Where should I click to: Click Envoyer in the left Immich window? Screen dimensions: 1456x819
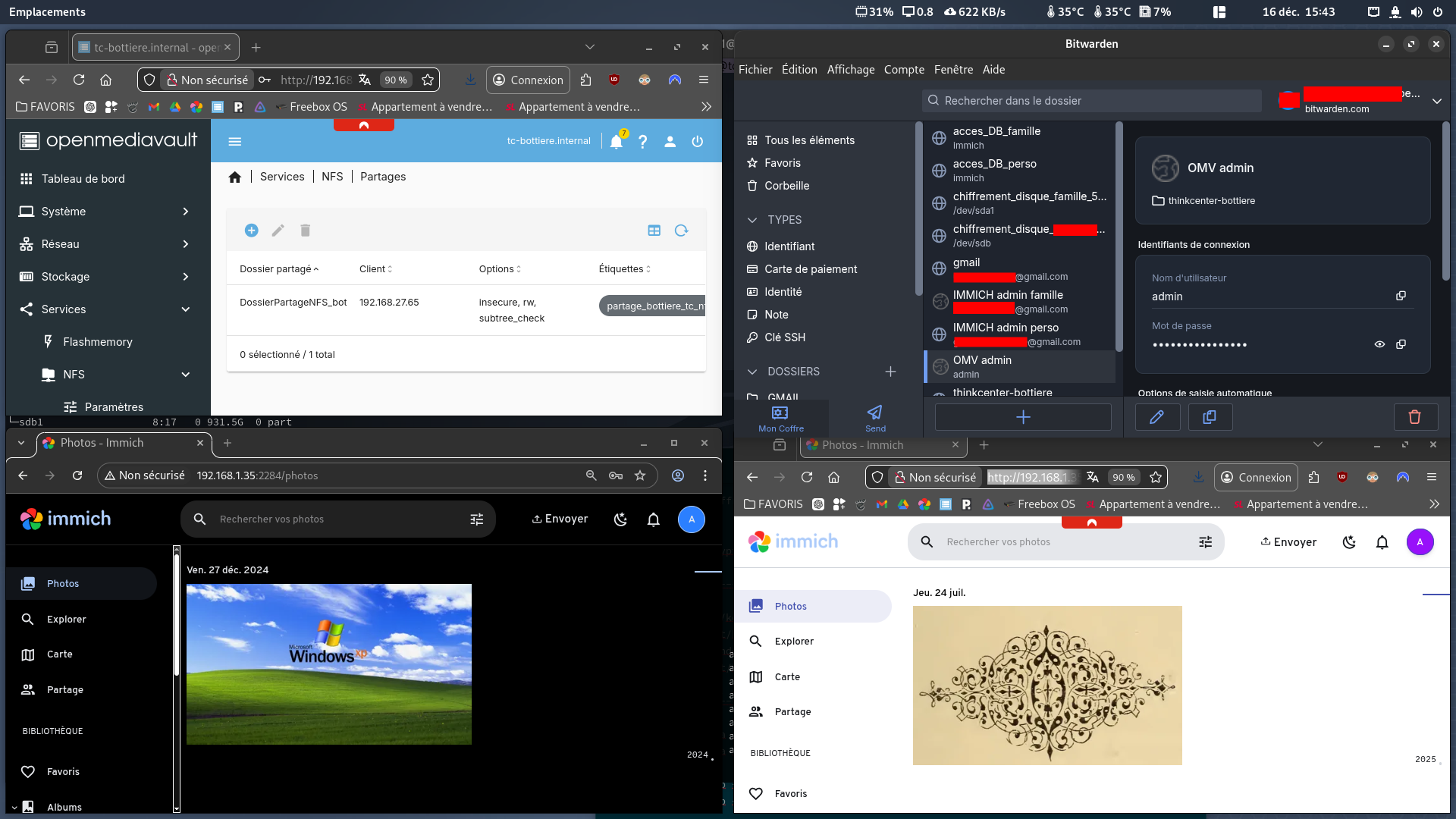[x=560, y=519]
